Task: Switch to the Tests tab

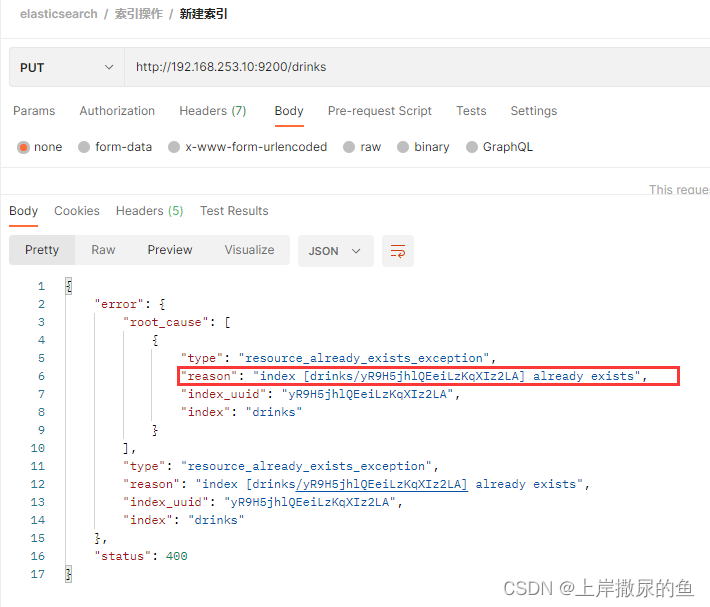Action: coord(471,111)
